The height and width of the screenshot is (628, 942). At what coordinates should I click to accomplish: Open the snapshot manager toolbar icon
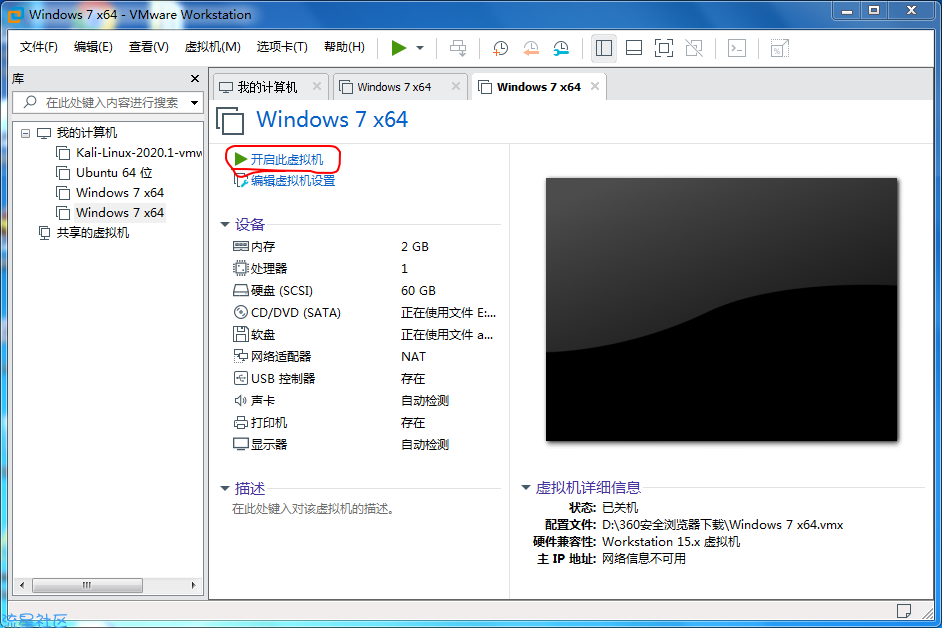coord(561,48)
